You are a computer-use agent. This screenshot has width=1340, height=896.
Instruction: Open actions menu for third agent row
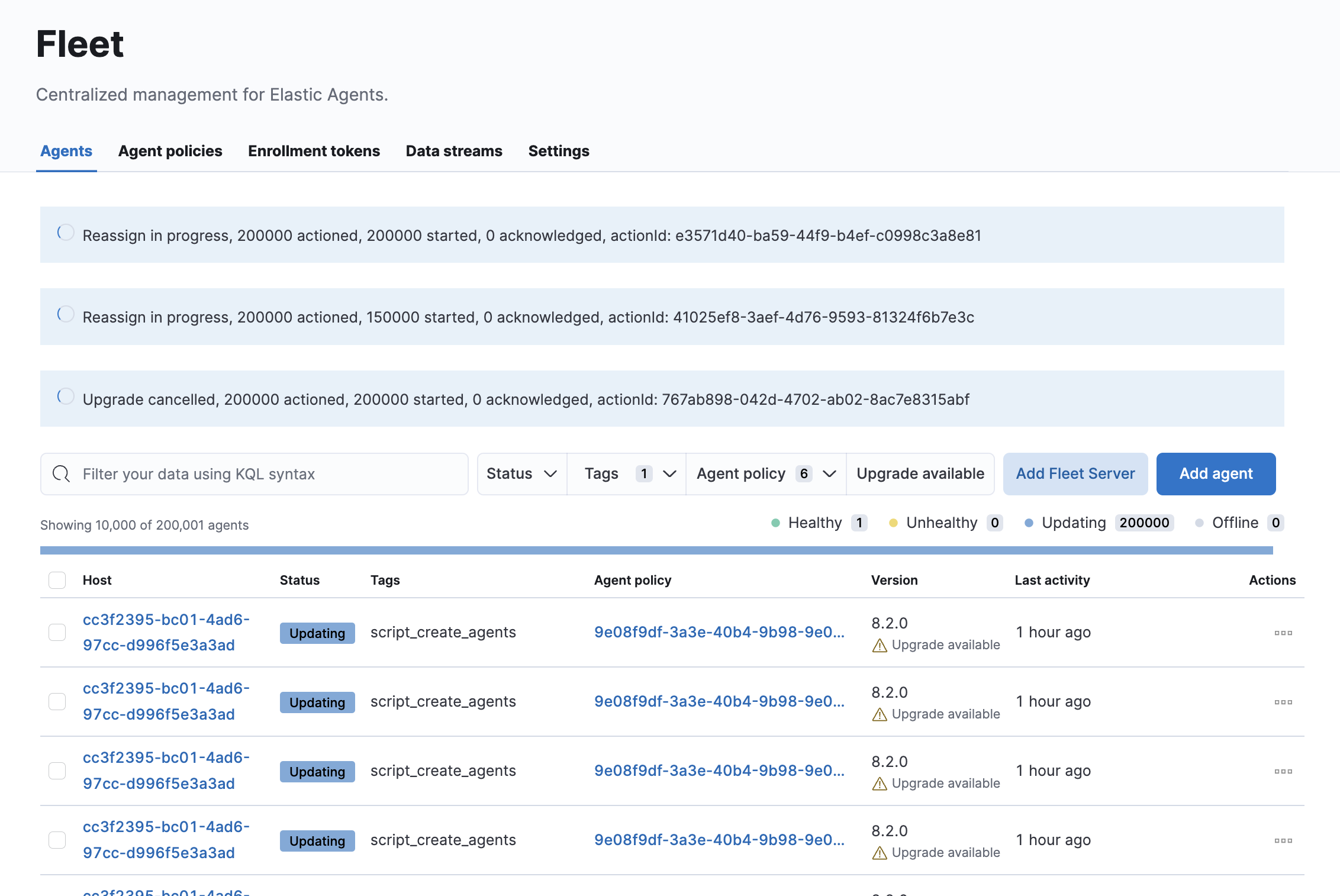pyautogui.click(x=1283, y=771)
